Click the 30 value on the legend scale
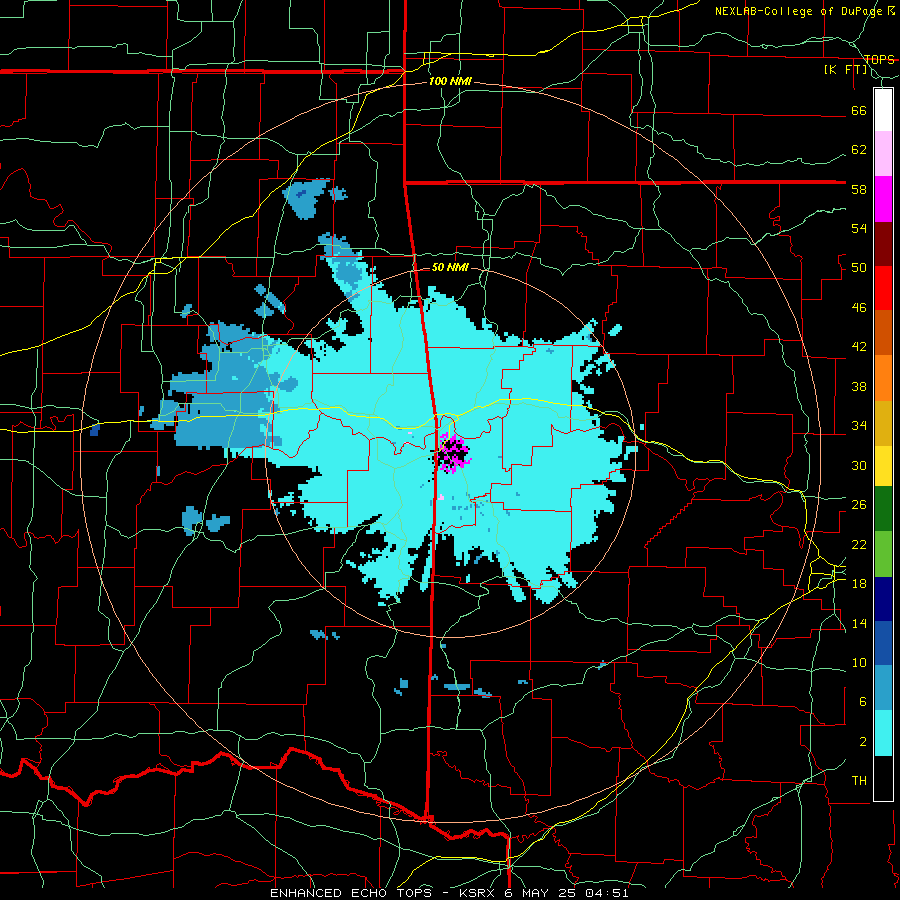900x900 pixels. click(859, 465)
